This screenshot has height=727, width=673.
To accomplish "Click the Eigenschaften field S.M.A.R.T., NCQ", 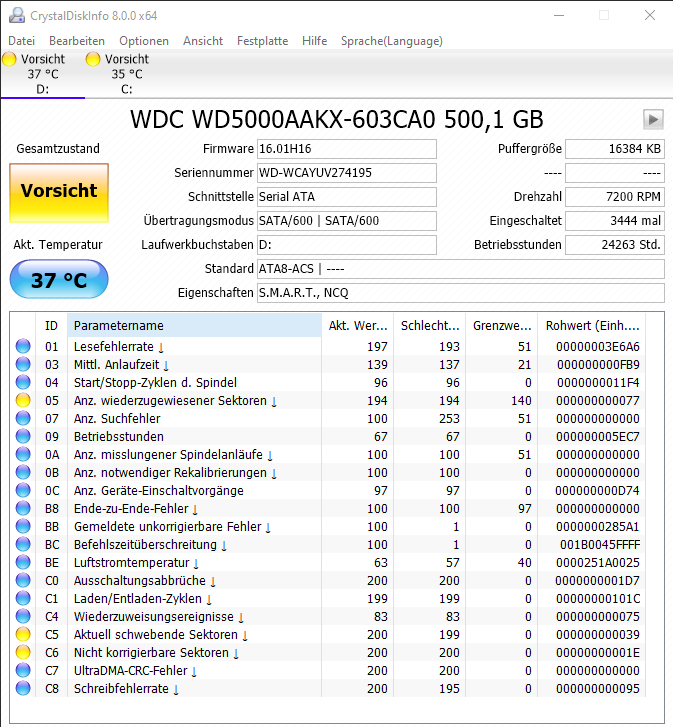I will pyautogui.click(x=461, y=293).
